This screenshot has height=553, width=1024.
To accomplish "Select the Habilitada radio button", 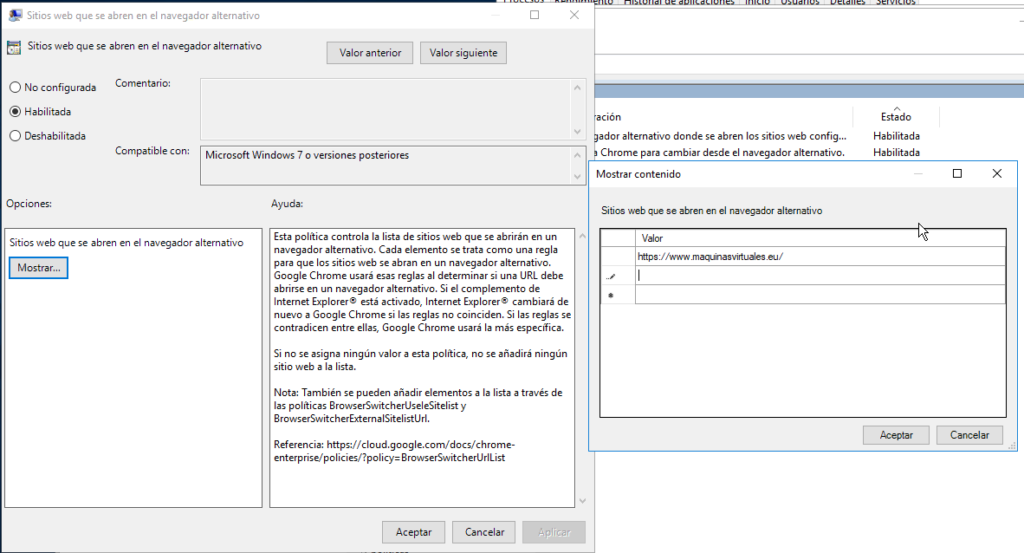I will point(15,112).
